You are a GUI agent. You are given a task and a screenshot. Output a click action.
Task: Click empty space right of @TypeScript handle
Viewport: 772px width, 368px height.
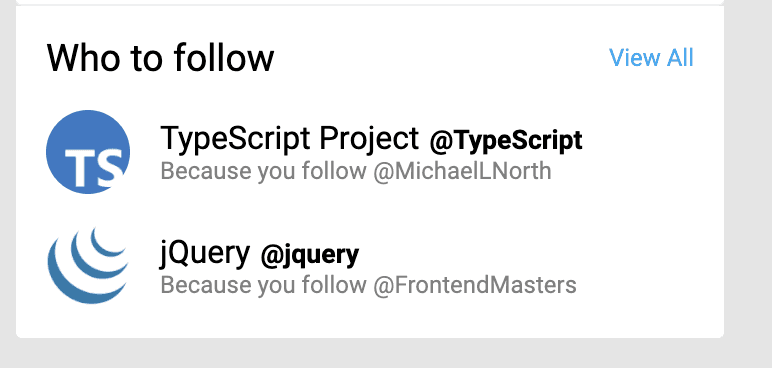point(650,140)
